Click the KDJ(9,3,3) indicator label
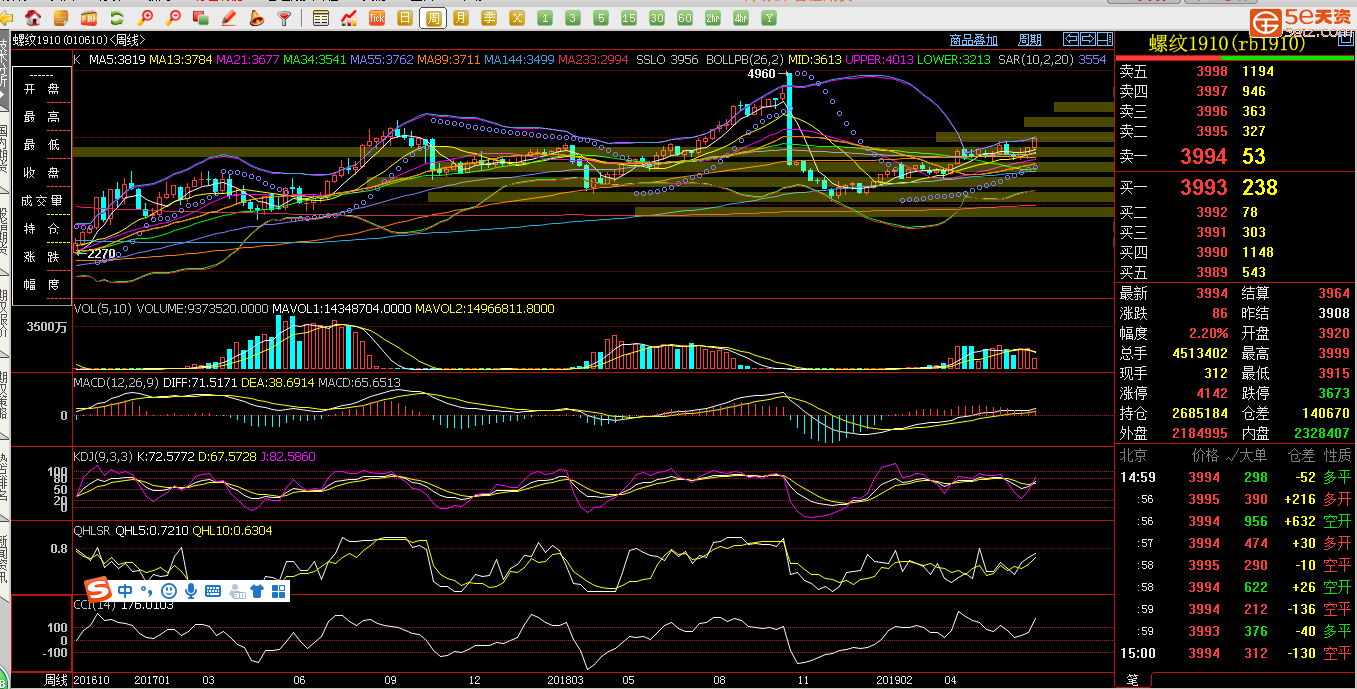Viewport: 1357px width, 689px height. (103, 456)
